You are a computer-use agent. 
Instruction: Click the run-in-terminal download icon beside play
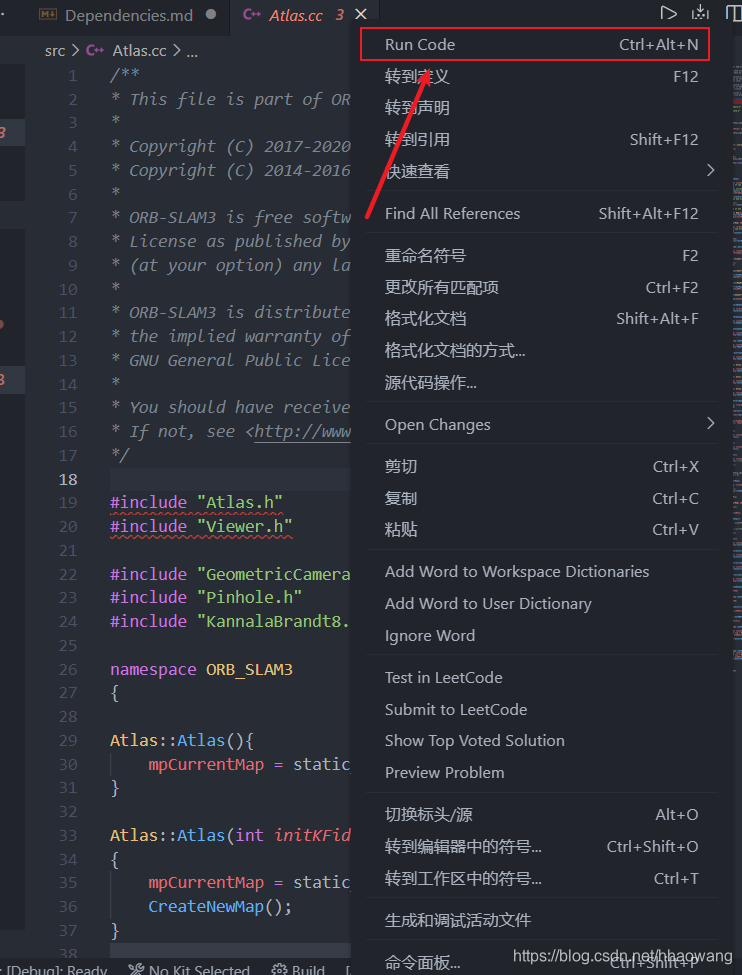click(700, 12)
